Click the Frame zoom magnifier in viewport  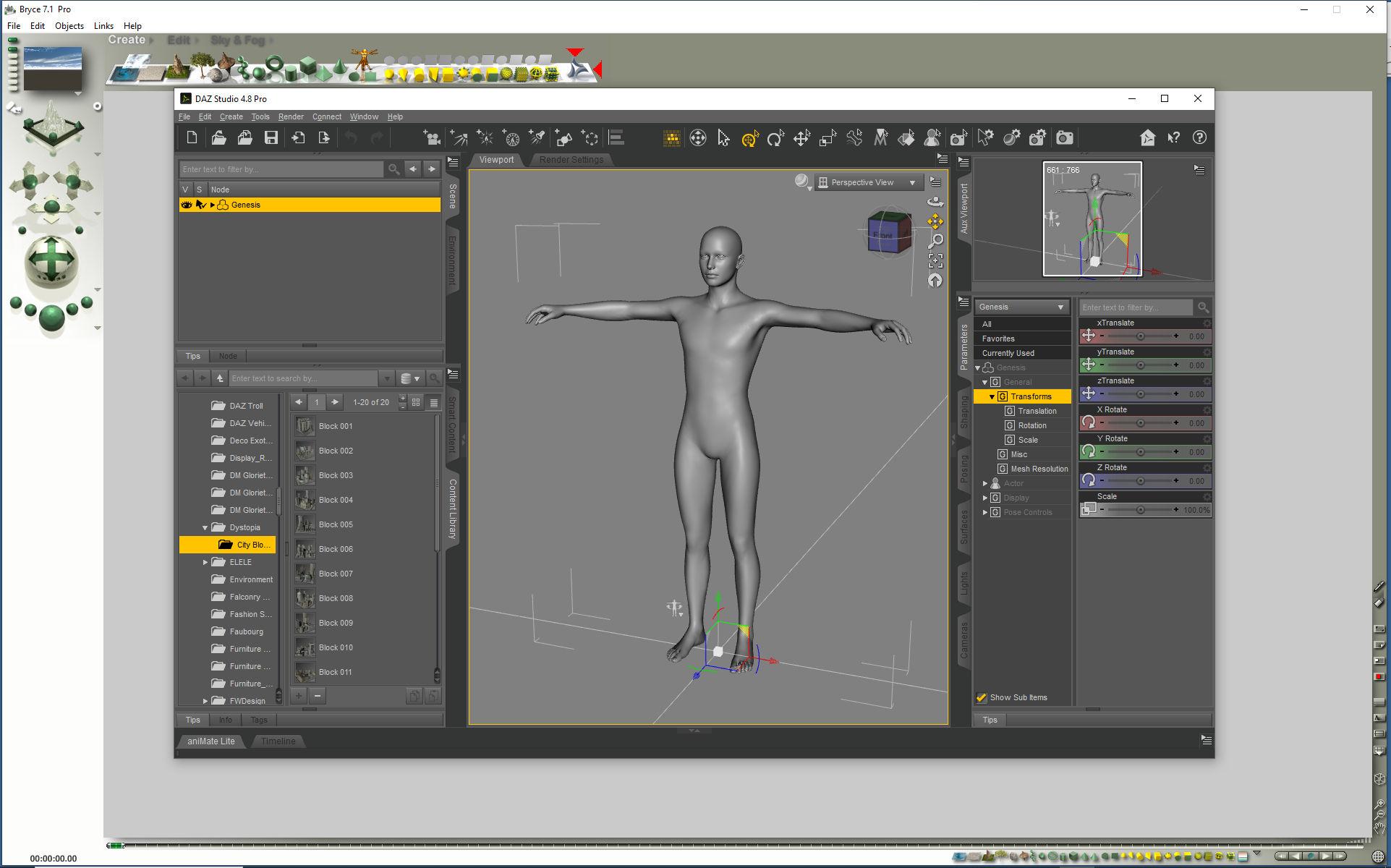click(935, 241)
